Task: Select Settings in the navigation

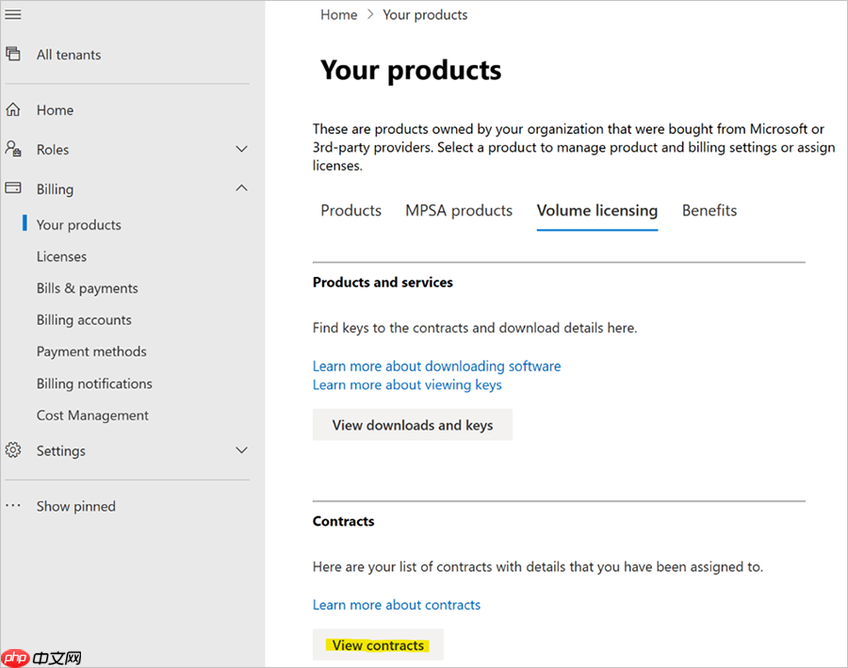Action: click(x=61, y=451)
